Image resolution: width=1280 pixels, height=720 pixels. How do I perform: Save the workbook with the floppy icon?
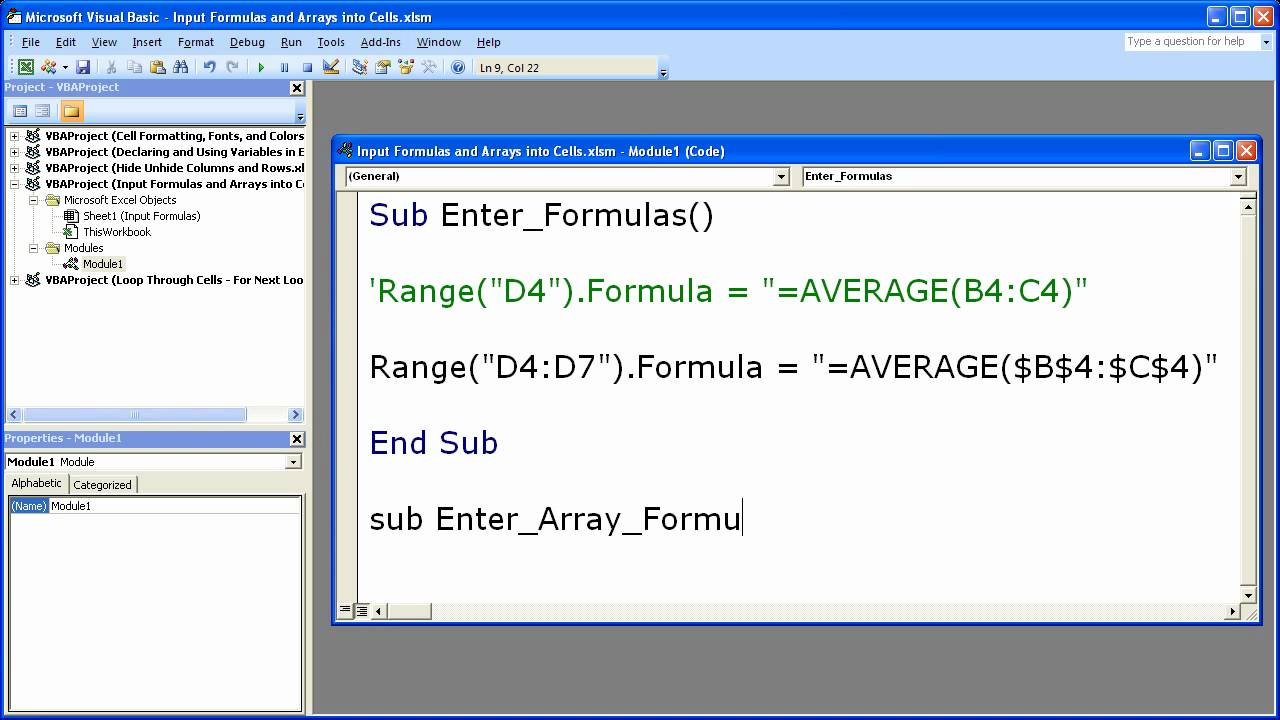point(83,67)
